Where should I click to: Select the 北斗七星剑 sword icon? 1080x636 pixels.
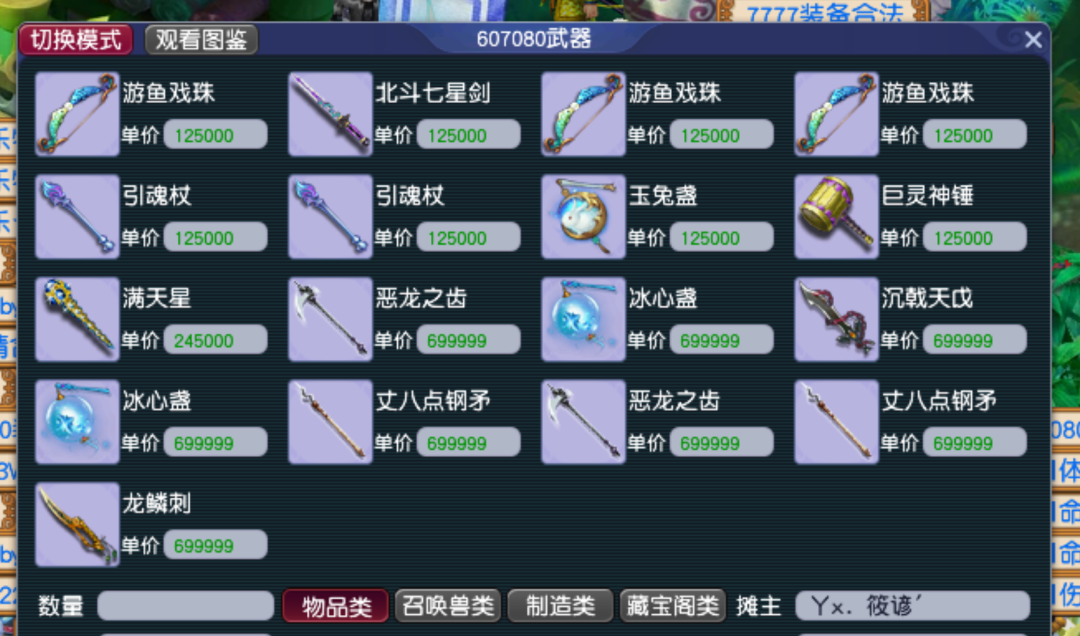point(330,114)
